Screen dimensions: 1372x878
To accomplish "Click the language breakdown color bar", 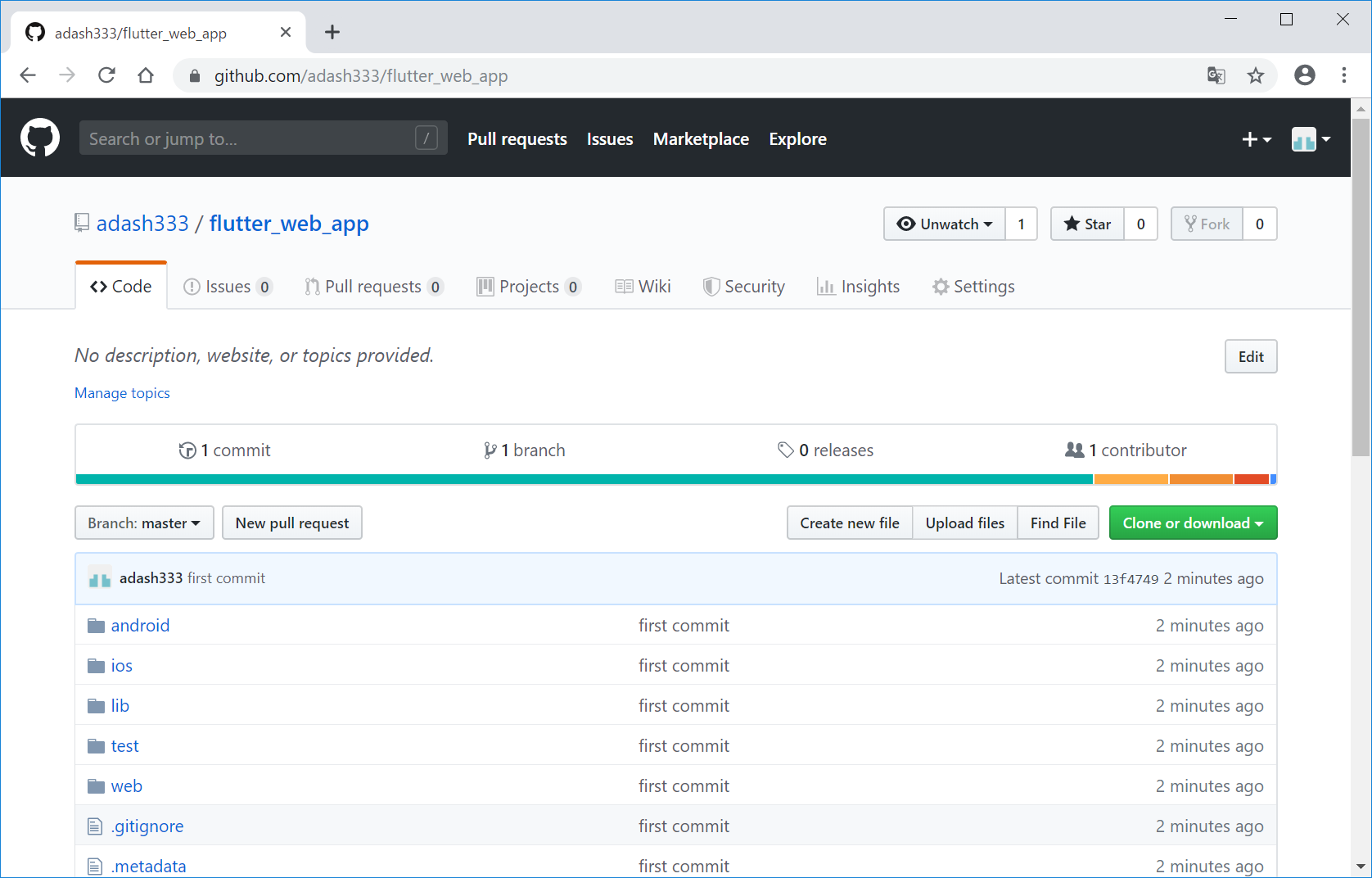I will click(675, 479).
